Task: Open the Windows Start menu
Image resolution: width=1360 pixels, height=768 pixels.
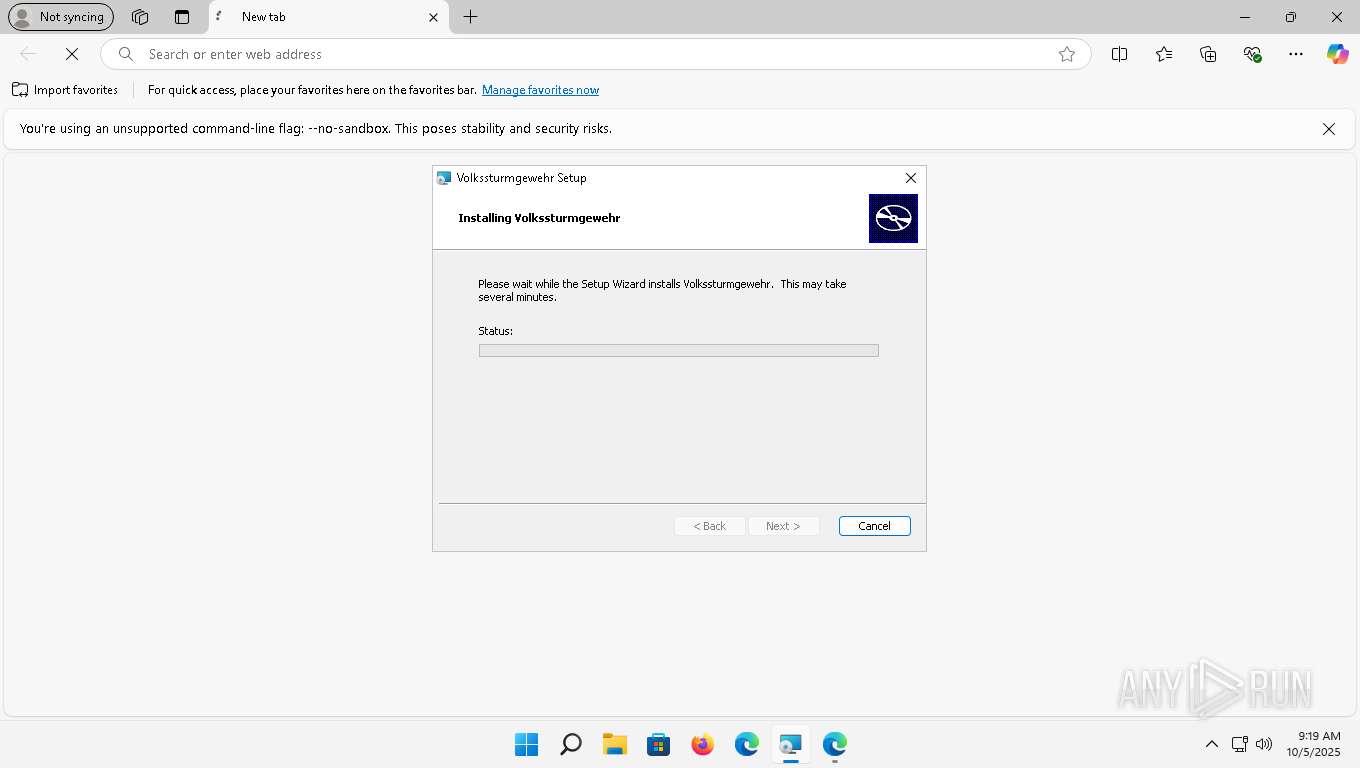Action: click(x=526, y=744)
